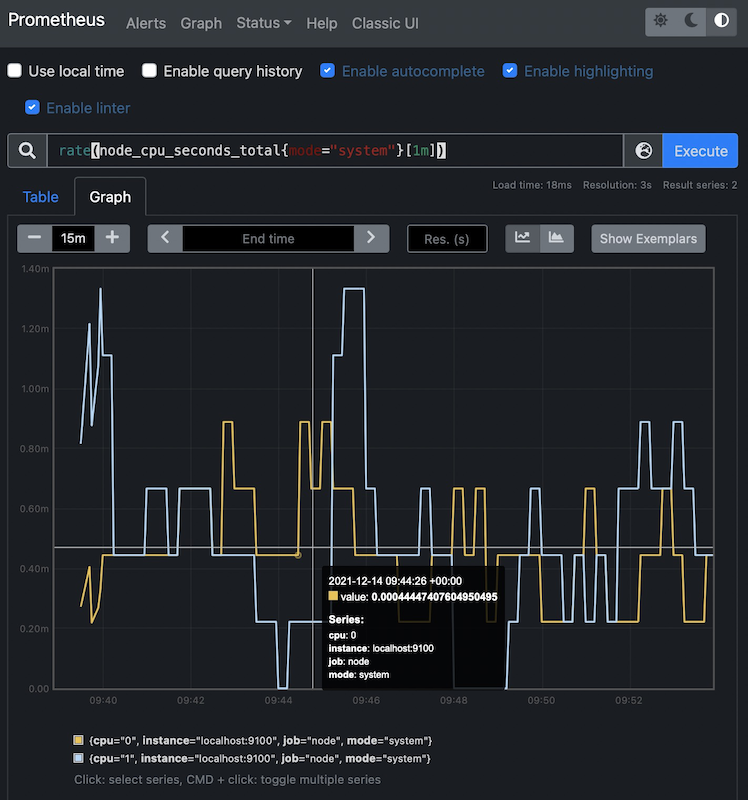The width and height of the screenshot is (748, 800).
Task: Open the metrics explorer globe icon
Action: pyautogui.click(x=643, y=151)
